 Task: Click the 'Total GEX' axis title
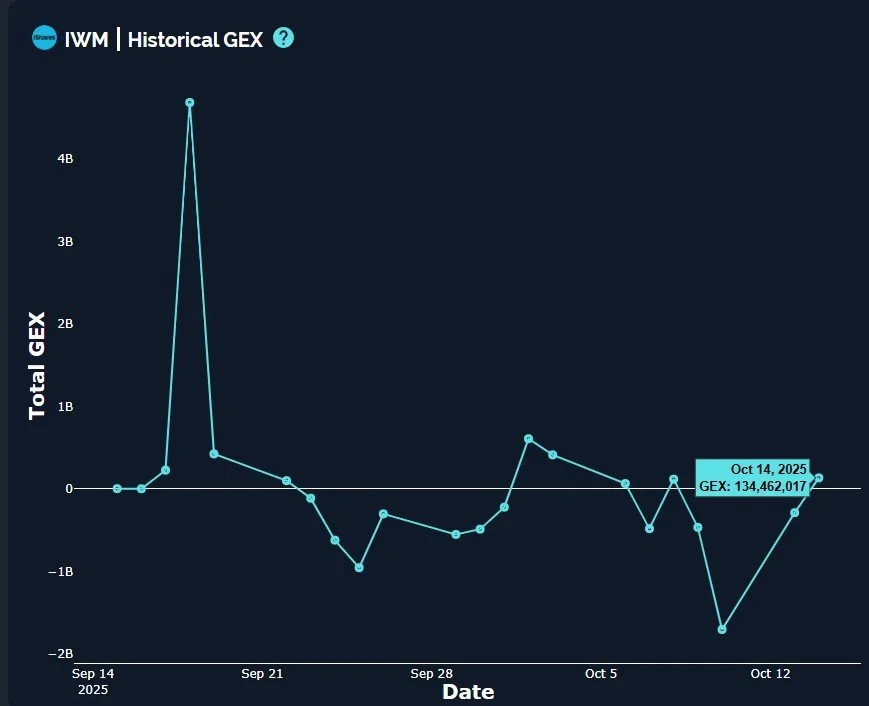(37, 366)
